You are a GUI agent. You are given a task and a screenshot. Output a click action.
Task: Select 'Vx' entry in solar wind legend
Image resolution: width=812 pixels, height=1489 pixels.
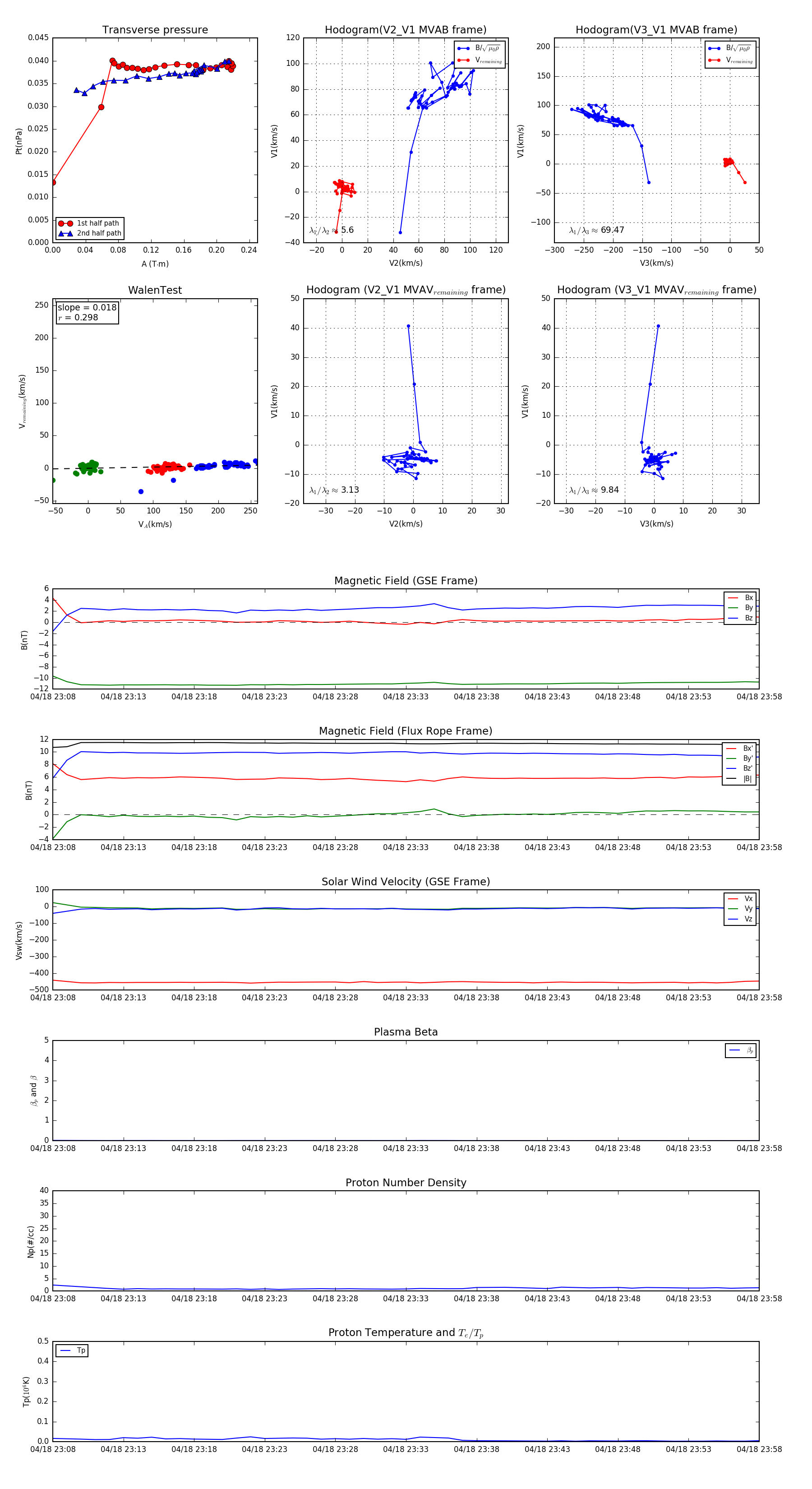(740, 898)
